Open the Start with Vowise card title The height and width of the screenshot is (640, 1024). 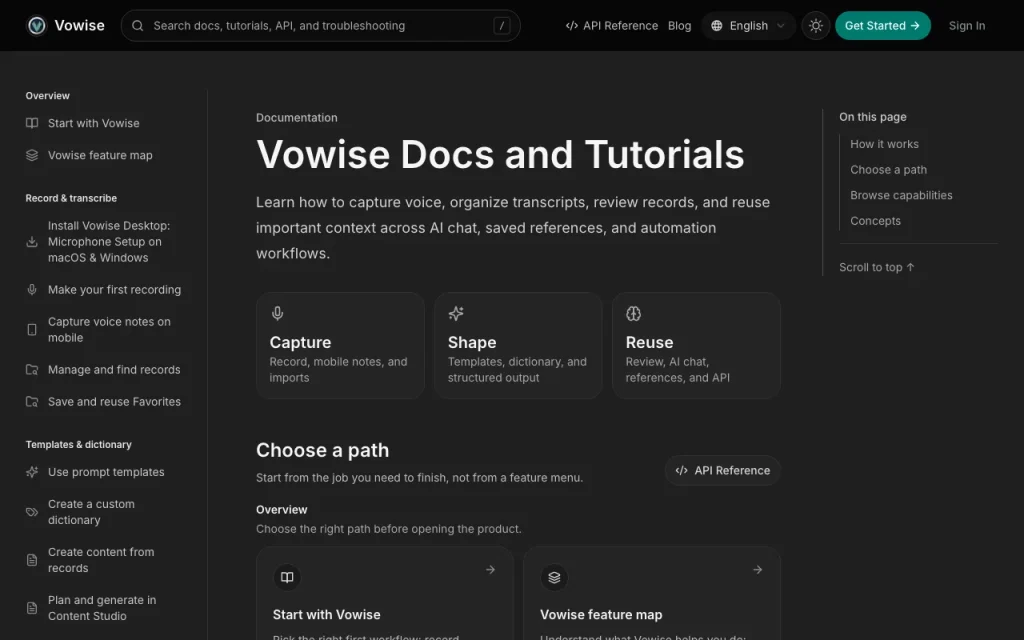[327, 615]
